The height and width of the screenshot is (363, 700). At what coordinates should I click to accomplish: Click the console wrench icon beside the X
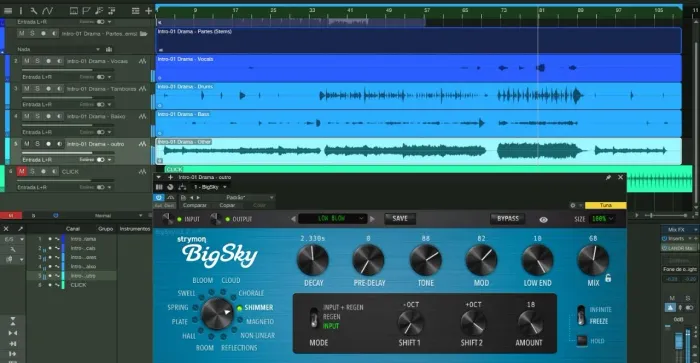pyautogui.click(x=20, y=229)
